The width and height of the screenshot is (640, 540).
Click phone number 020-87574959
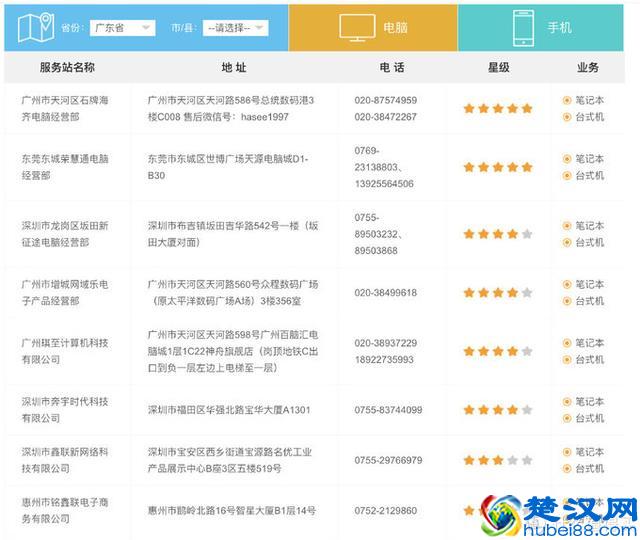[x=386, y=100]
